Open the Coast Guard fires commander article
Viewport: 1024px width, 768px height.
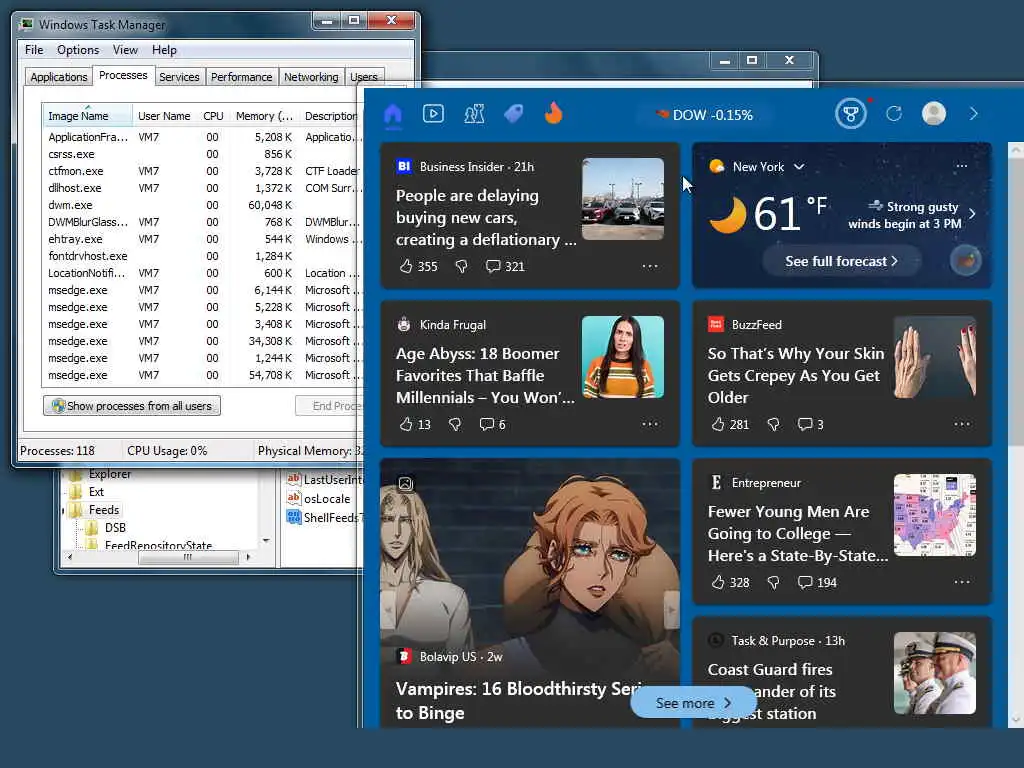771,691
